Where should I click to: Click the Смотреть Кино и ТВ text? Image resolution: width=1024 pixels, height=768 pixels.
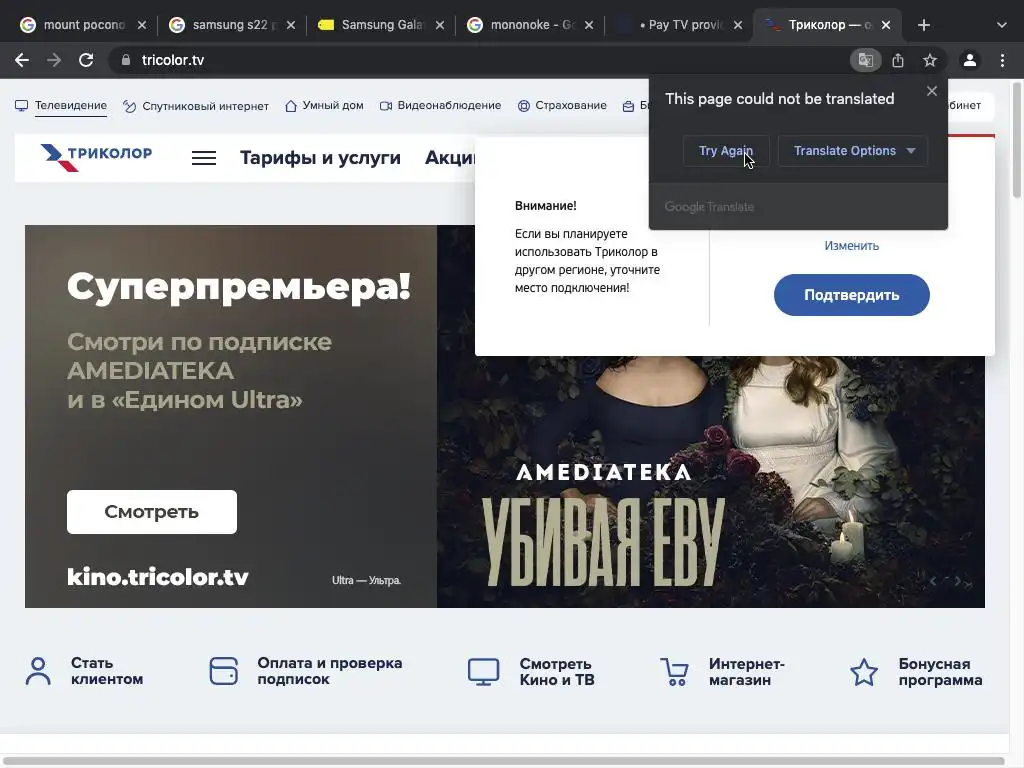coord(557,672)
